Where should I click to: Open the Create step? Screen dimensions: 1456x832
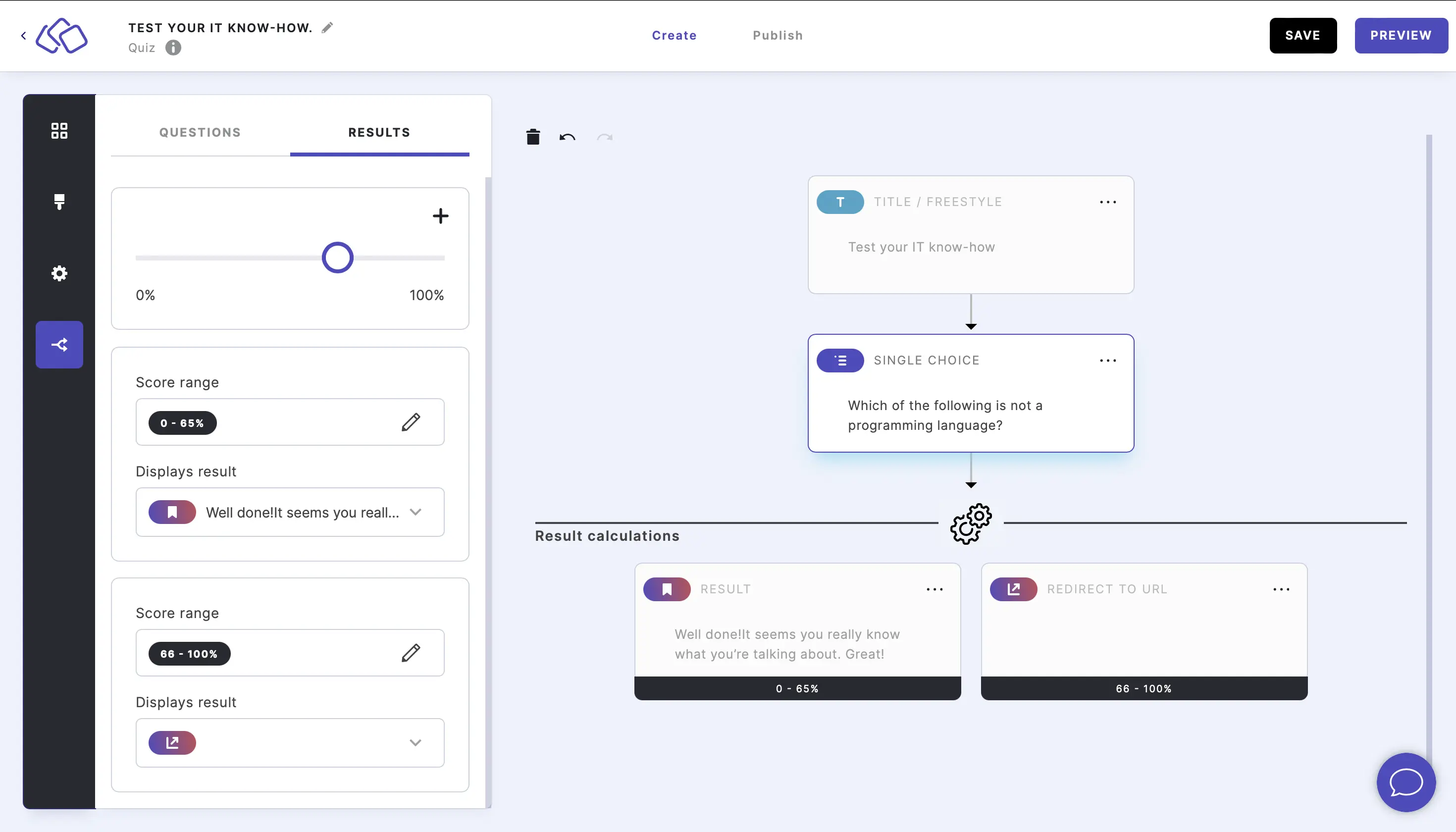(x=675, y=36)
